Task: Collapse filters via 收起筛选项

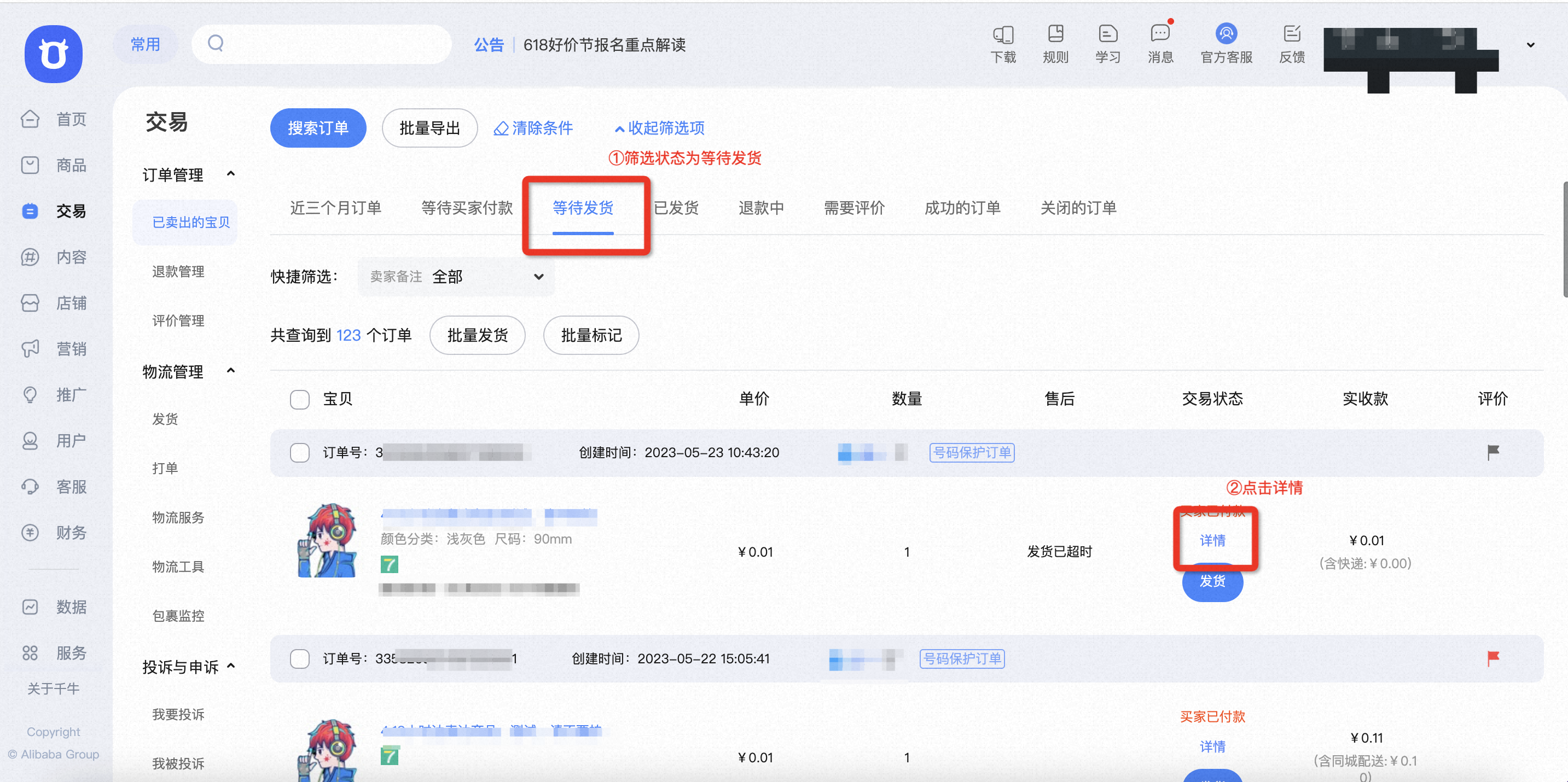Action: (660, 129)
